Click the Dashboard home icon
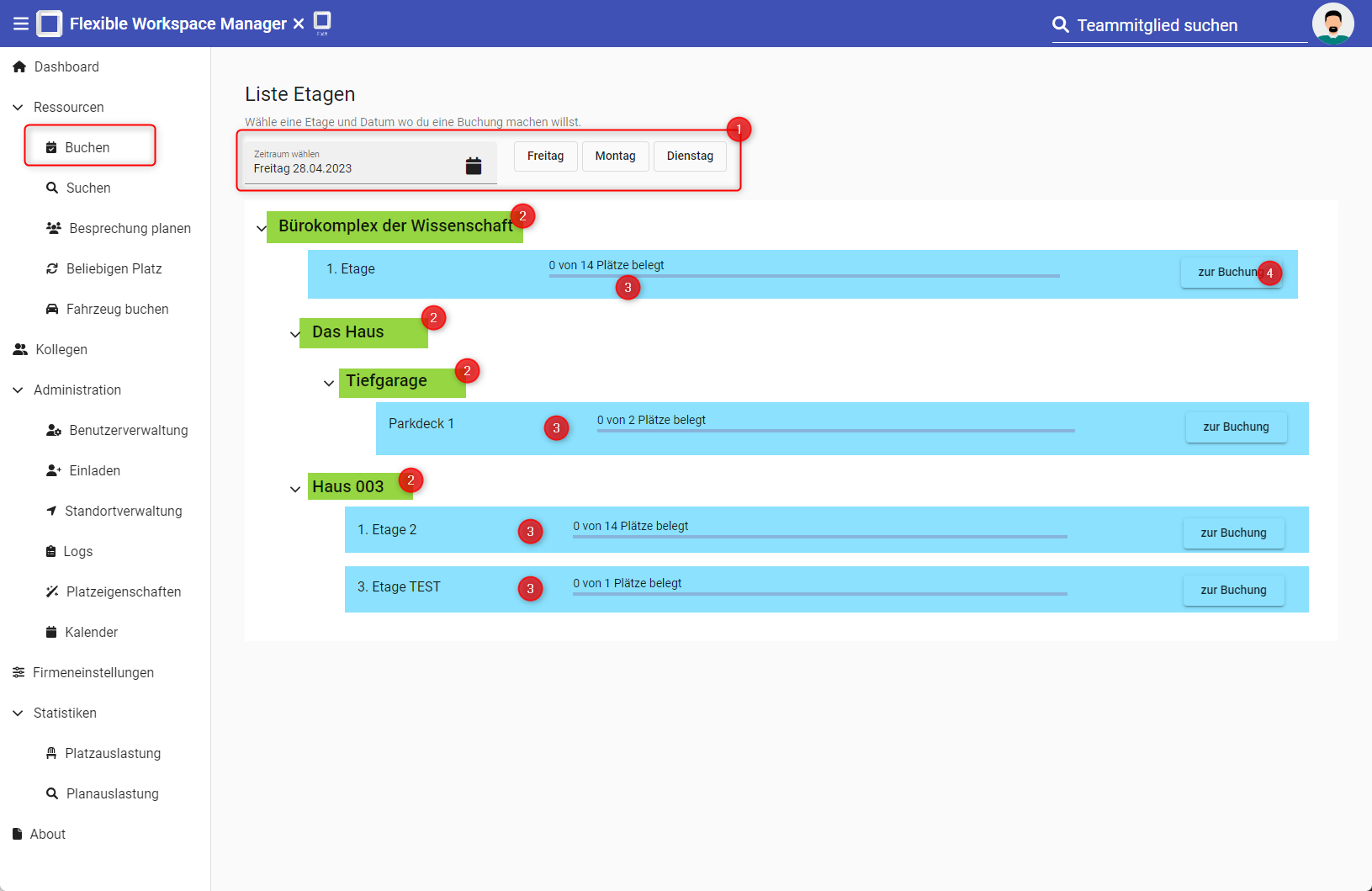The width and height of the screenshot is (1372, 891). pos(19,66)
